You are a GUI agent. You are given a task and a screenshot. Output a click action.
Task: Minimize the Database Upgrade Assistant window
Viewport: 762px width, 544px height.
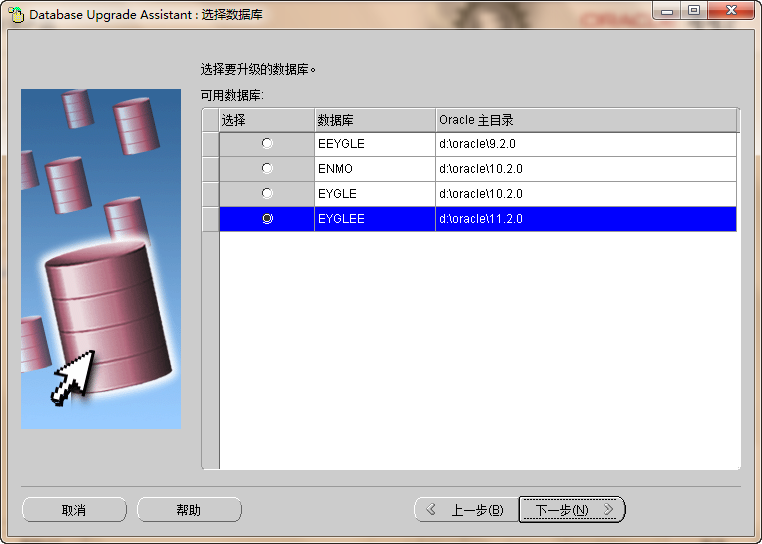[x=667, y=11]
